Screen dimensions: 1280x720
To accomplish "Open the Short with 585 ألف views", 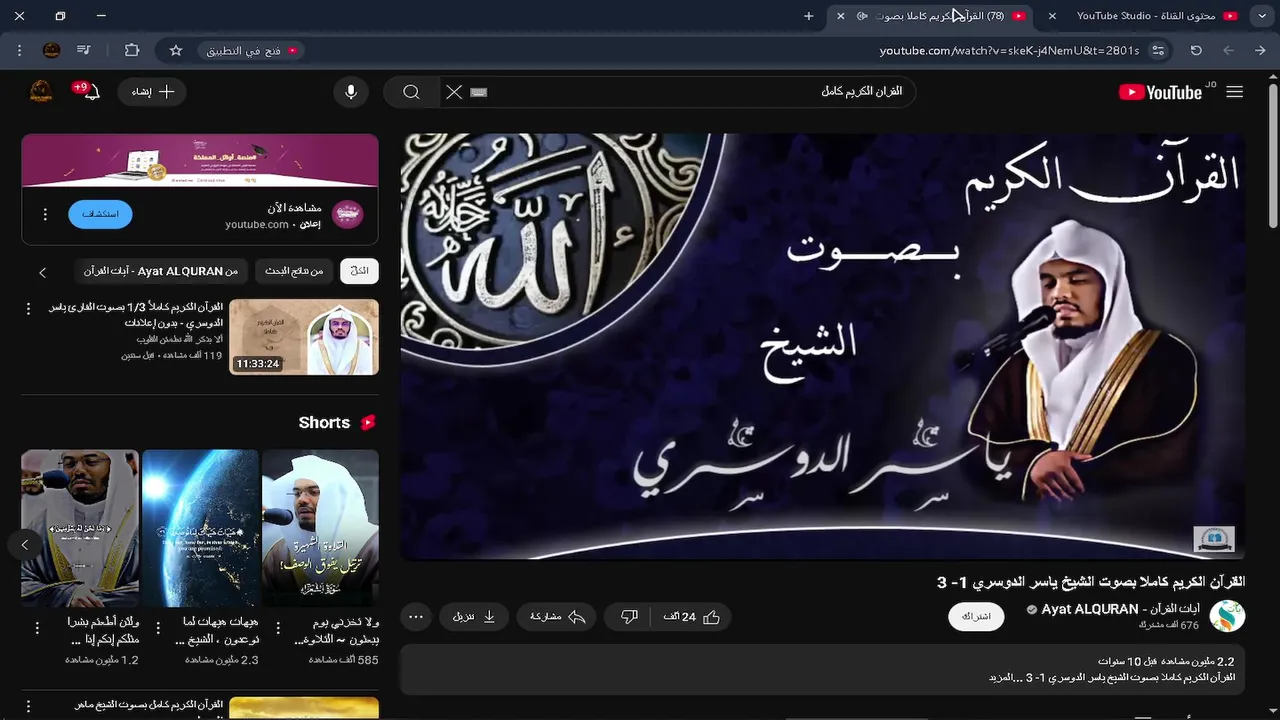I will 320,528.
